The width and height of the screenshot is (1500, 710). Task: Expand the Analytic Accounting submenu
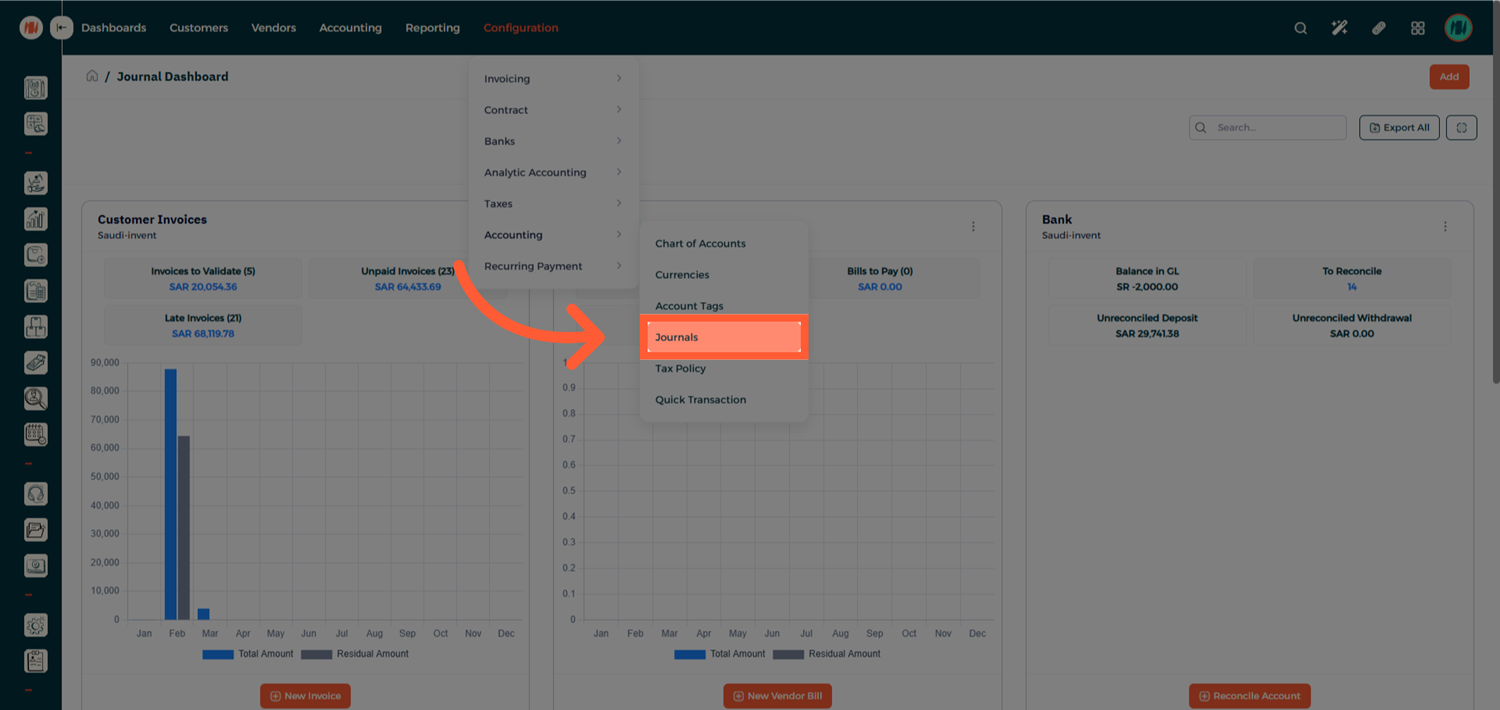(552, 172)
